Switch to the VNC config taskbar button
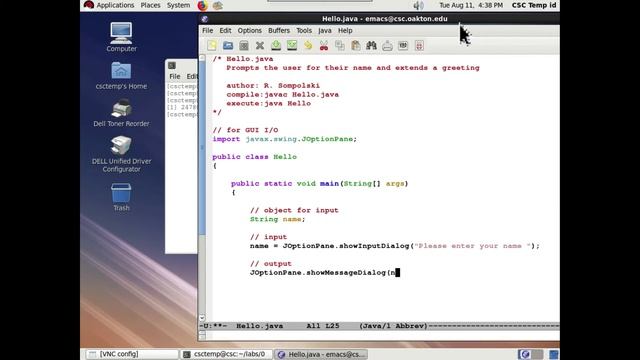640x360 pixels. pos(132,354)
